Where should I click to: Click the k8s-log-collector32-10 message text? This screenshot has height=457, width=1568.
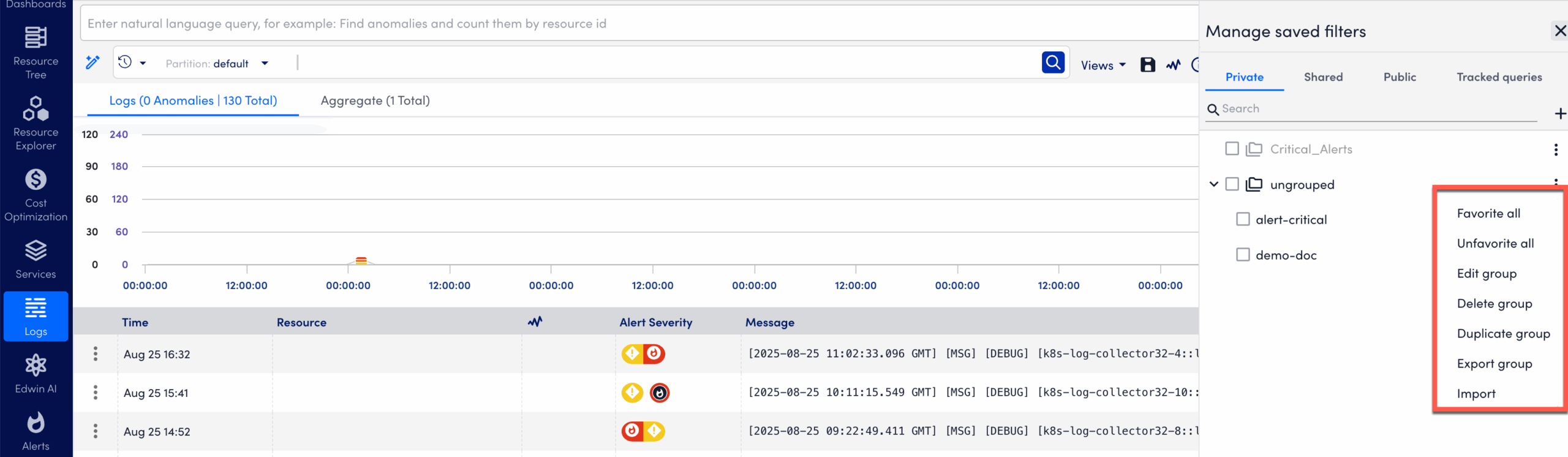pyautogui.click(x=973, y=392)
